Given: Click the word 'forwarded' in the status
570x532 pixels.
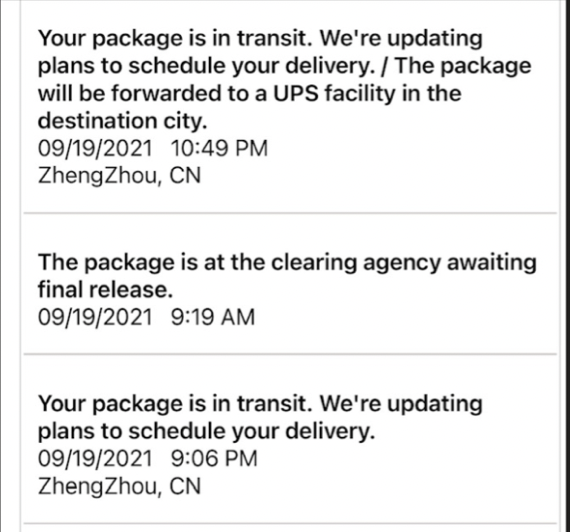Looking at the screenshot, I should tap(166, 93).
